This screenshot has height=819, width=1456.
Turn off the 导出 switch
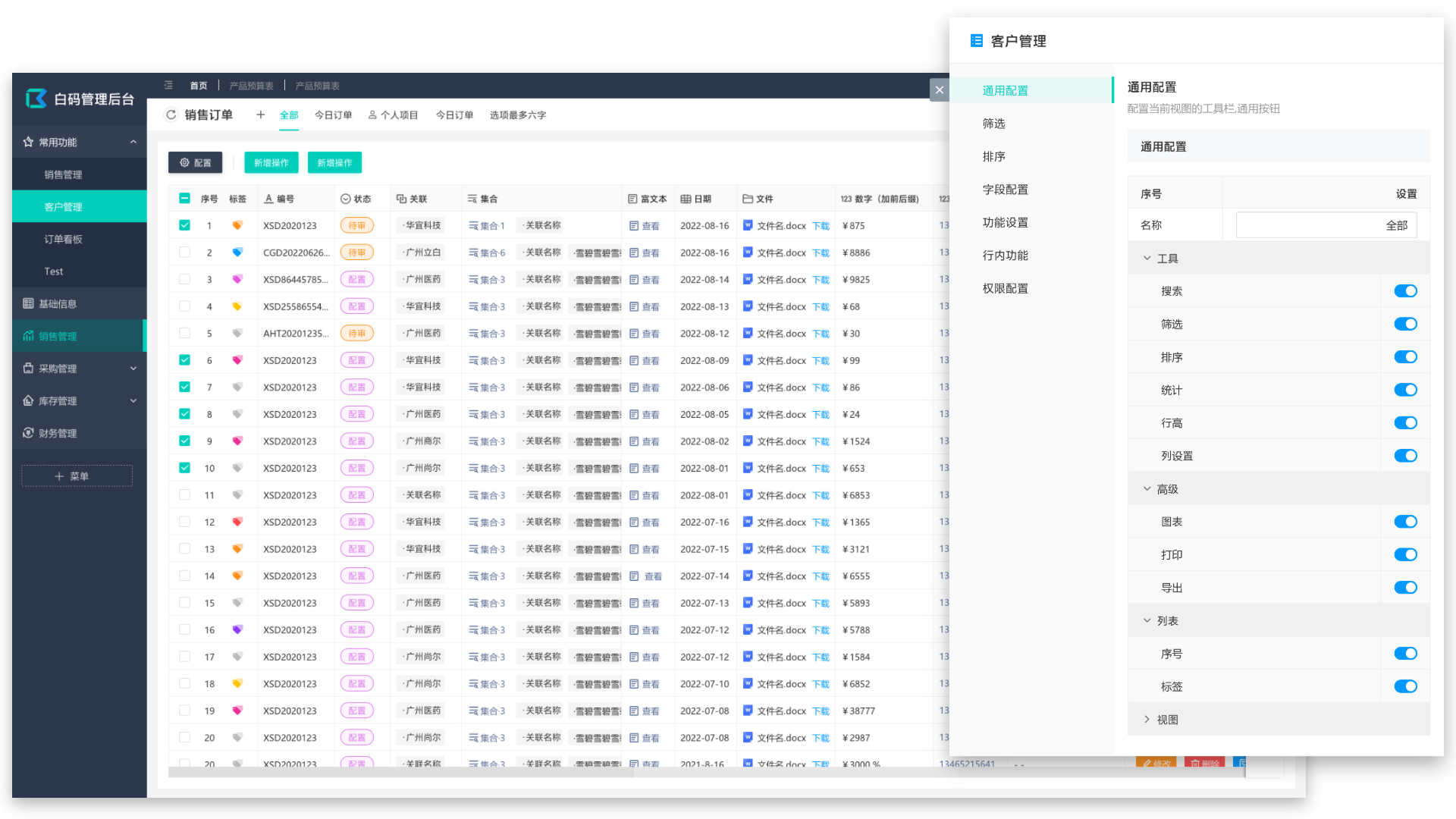click(x=1405, y=588)
